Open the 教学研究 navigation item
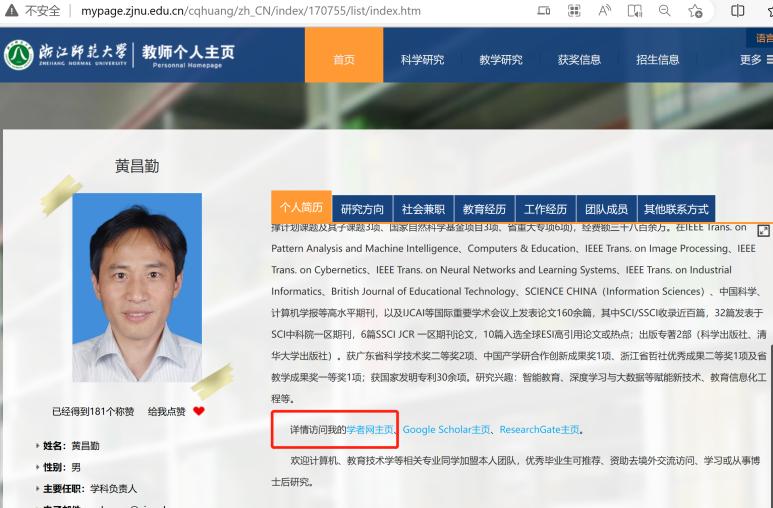Viewport: 773px width, 508px height. [x=500, y=60]
